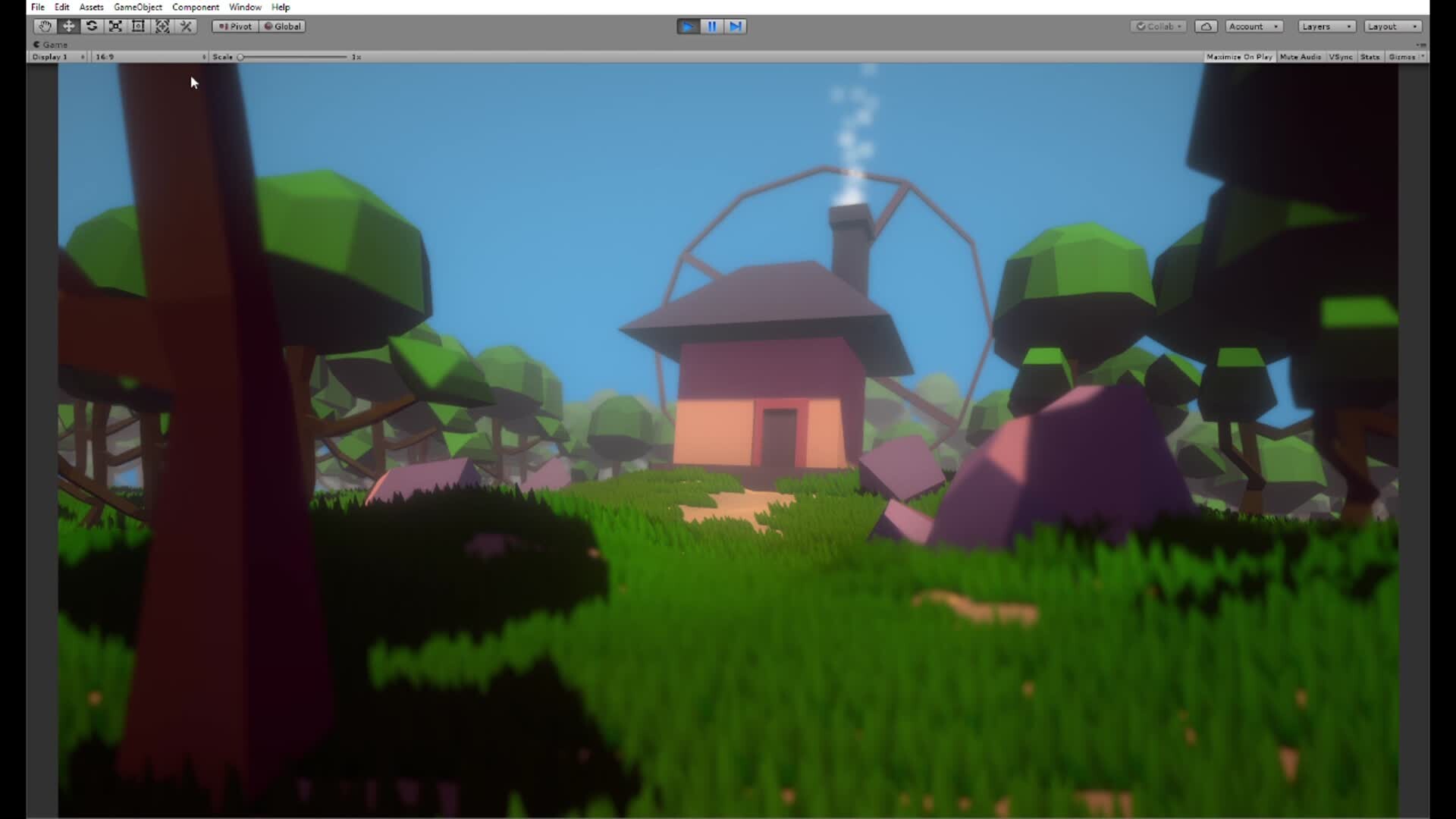Open the 16:9 aspect ratio dropdown
The width and height of the screenshot is (1456, 819).
point(149,56)
